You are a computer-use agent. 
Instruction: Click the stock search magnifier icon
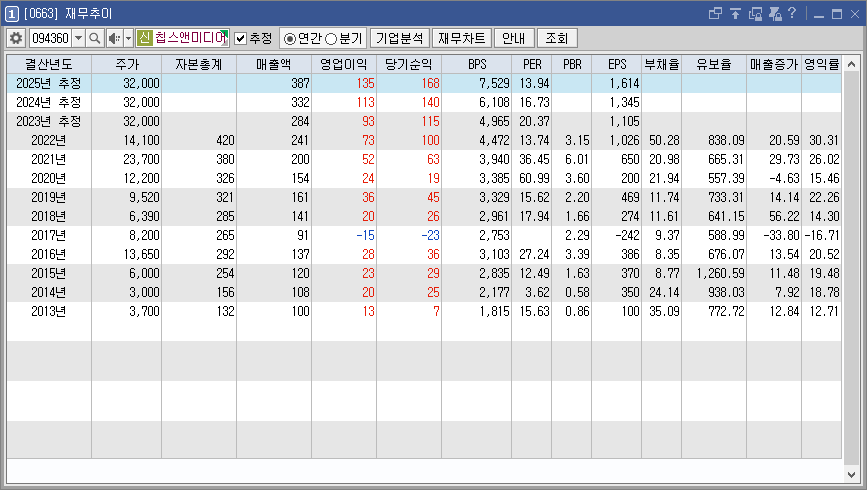pyautogui.click(x=95, y=38)
